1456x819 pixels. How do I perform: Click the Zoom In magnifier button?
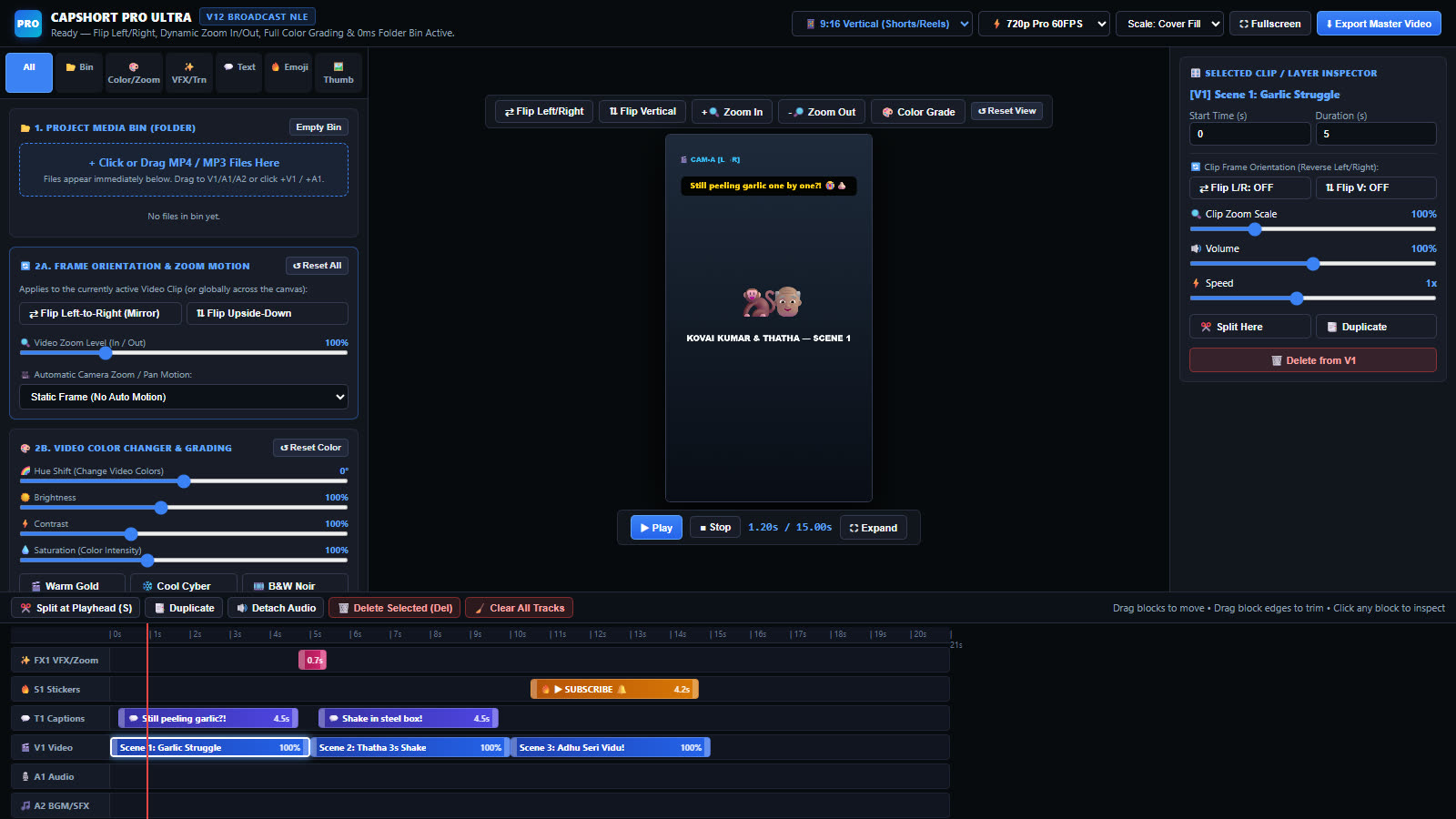click(x=733, y=111)
